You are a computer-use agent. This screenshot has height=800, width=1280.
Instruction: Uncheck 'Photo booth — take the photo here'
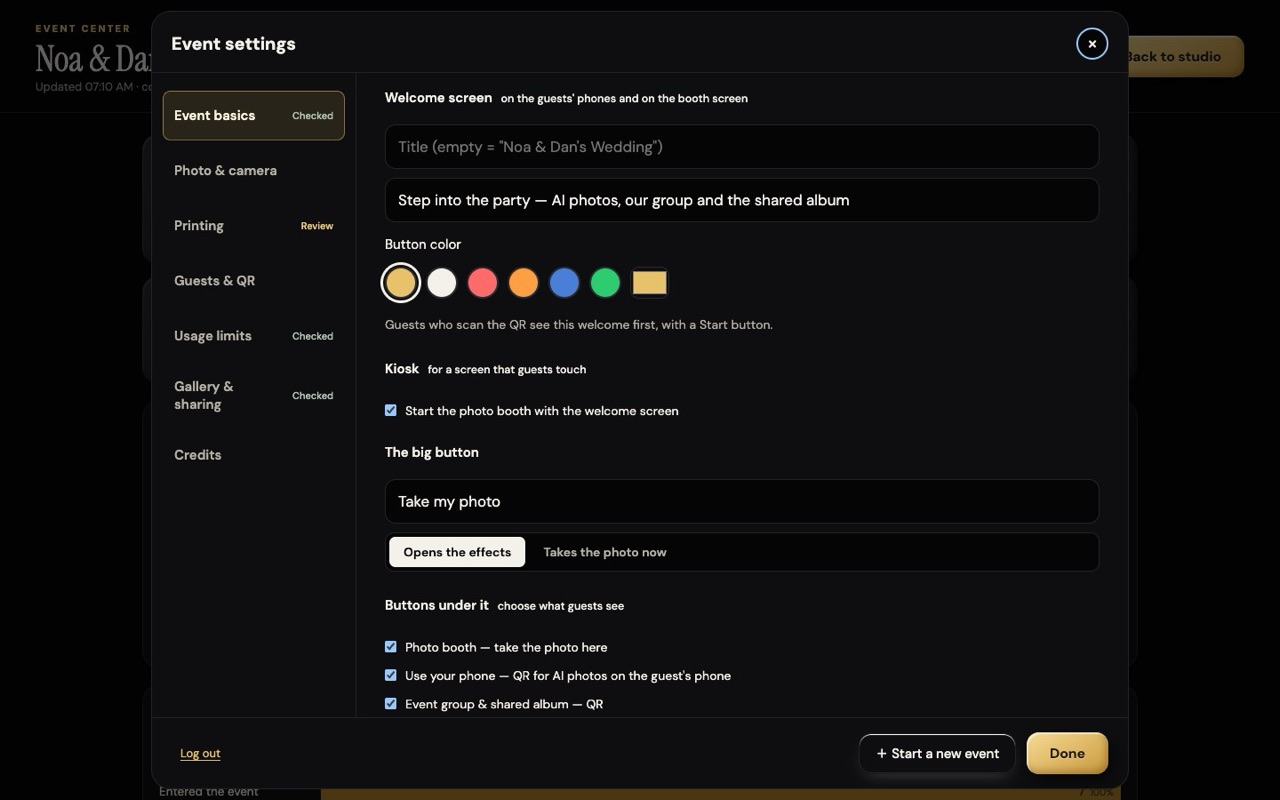391,647
